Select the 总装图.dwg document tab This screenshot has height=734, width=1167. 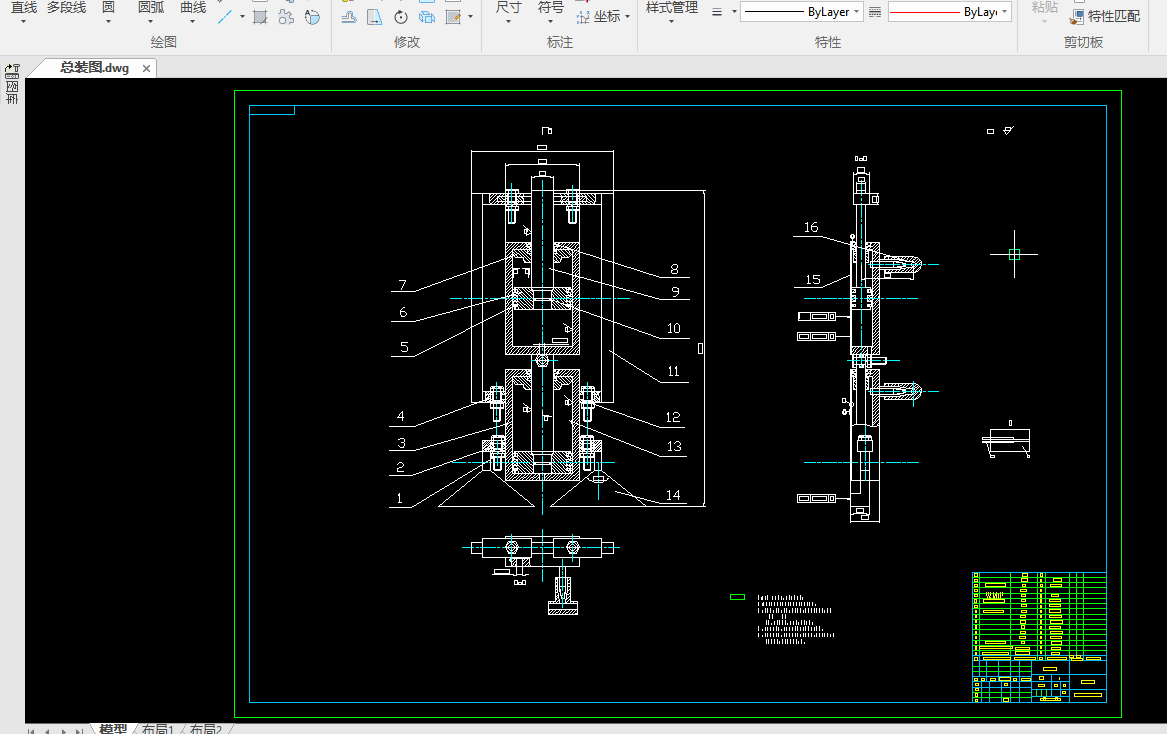tap(94, 68)
